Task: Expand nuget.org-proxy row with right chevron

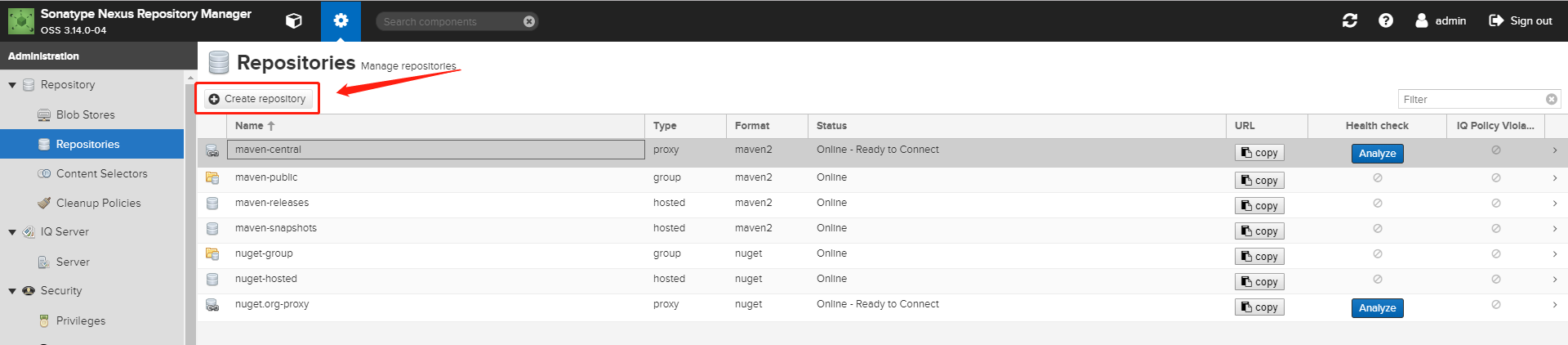Action: (x=1555, y=304)
